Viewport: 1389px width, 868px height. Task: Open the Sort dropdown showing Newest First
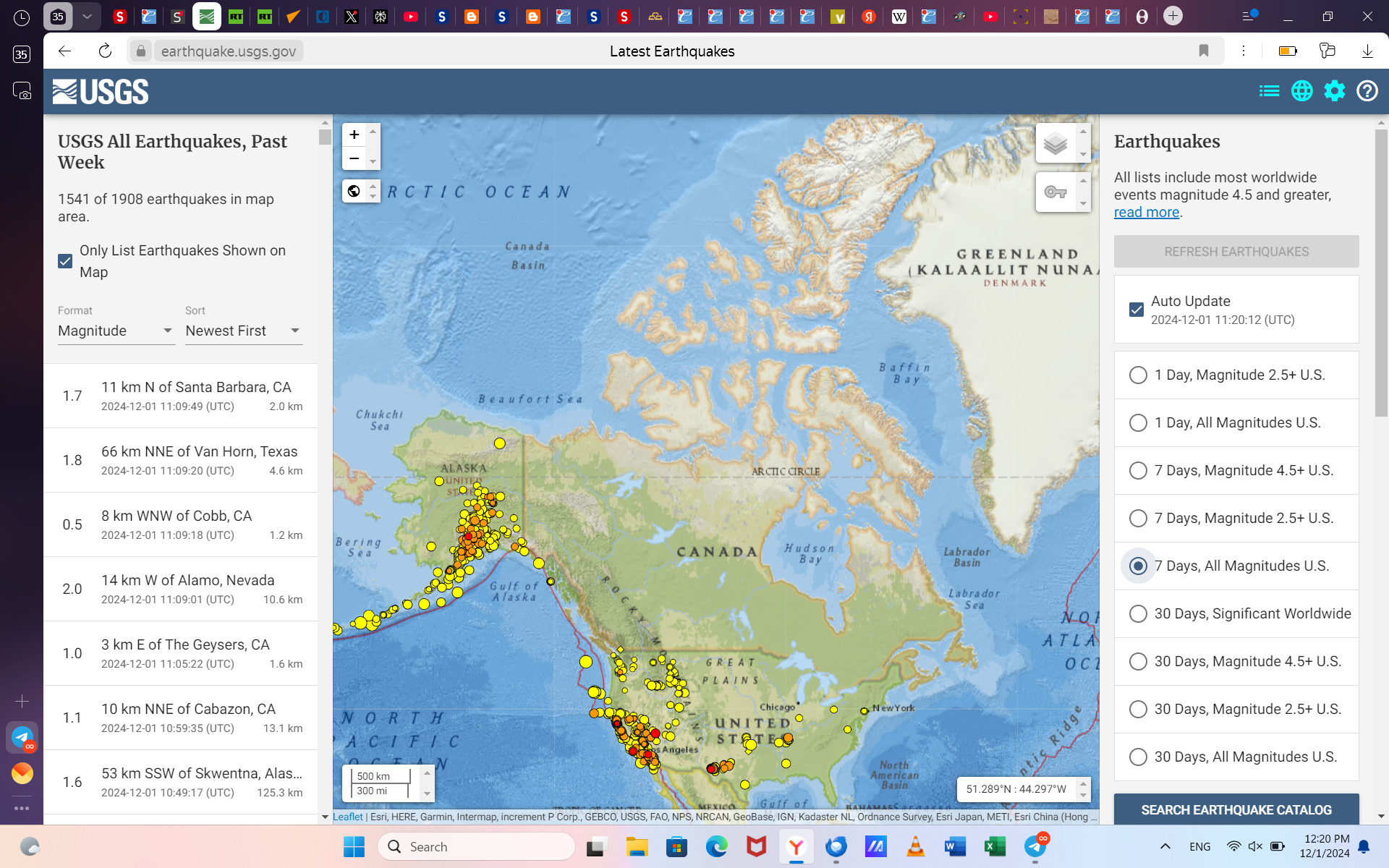pyautogui.click(x=243, y=331)
